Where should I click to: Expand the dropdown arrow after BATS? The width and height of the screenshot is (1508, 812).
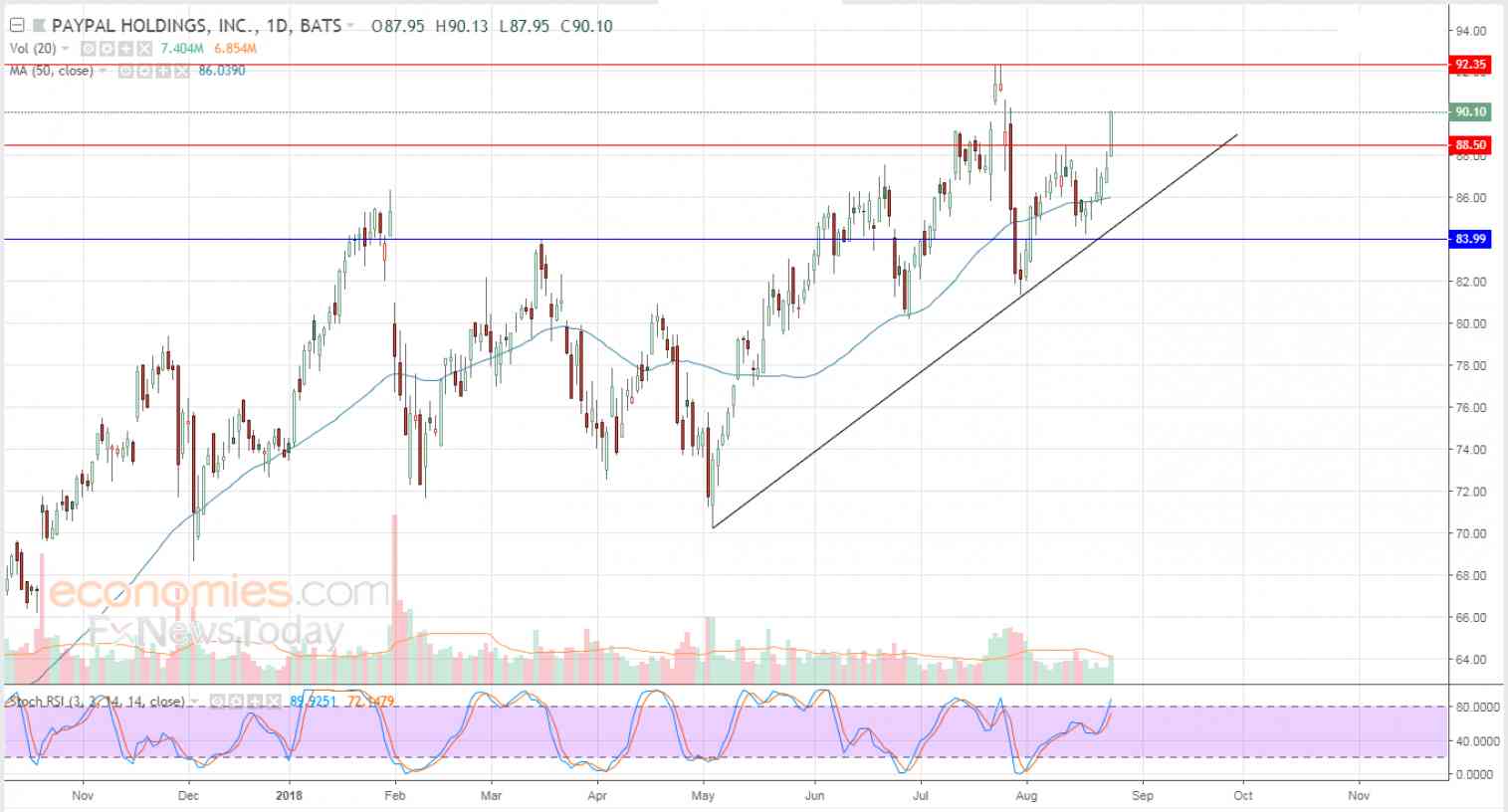coord(351,26)
